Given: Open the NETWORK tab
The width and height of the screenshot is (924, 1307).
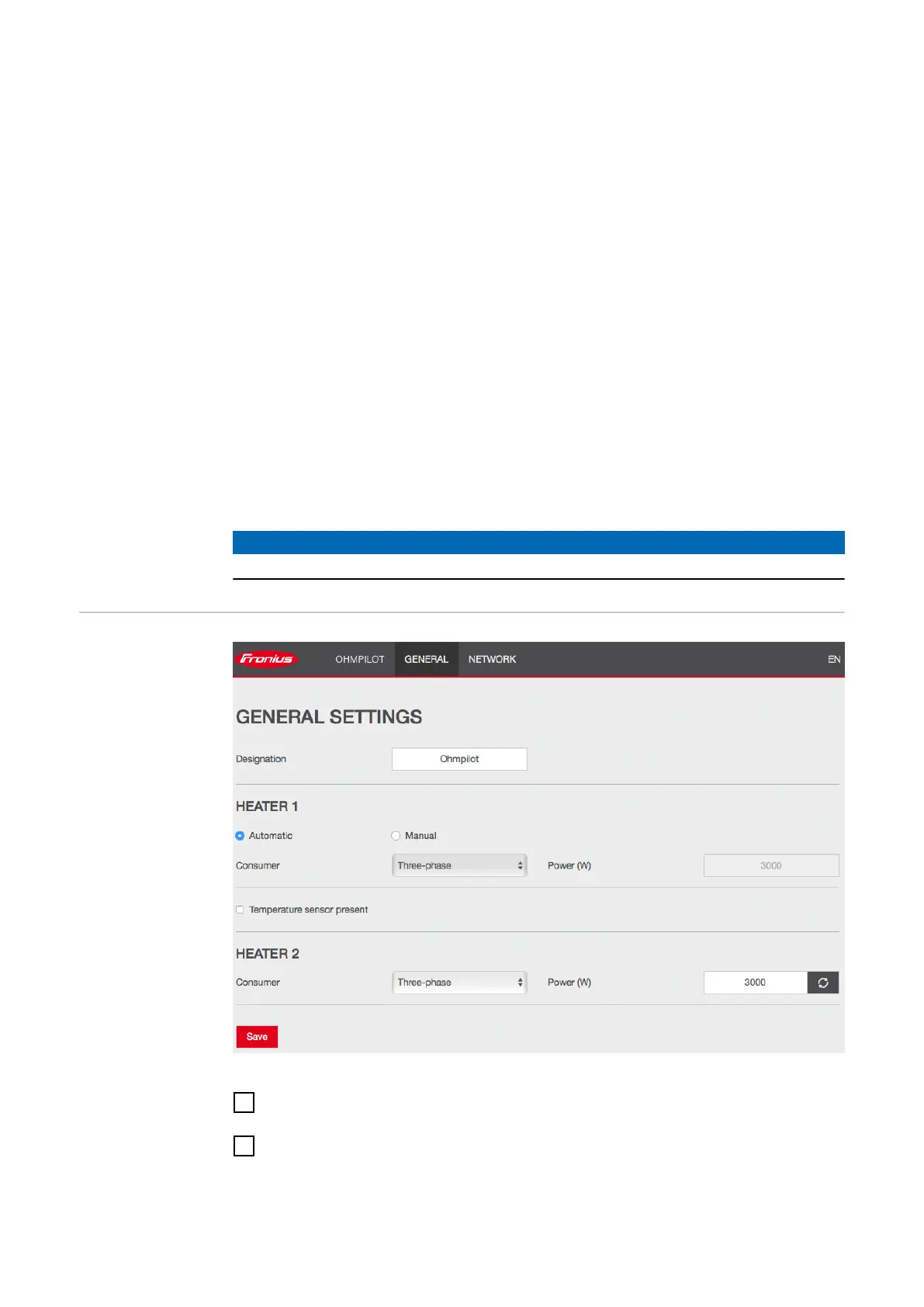Looking at the screenshot, I should click(x=492, y=660).
